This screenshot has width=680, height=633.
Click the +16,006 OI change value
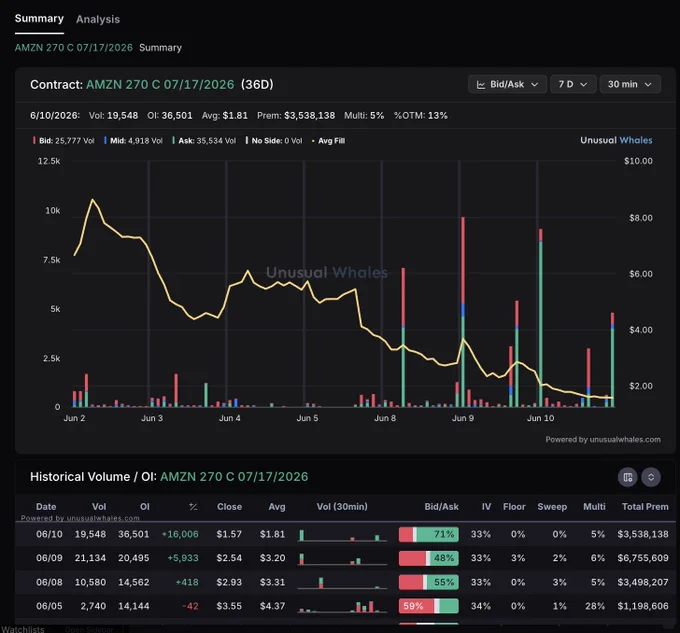[x=180, y=534]
